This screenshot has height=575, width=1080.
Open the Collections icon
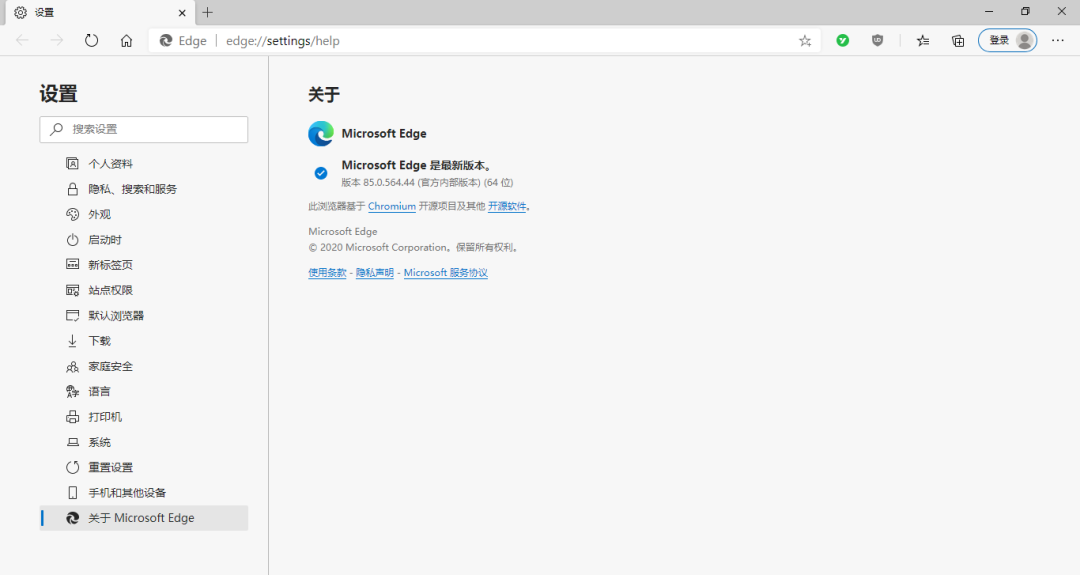958,41
